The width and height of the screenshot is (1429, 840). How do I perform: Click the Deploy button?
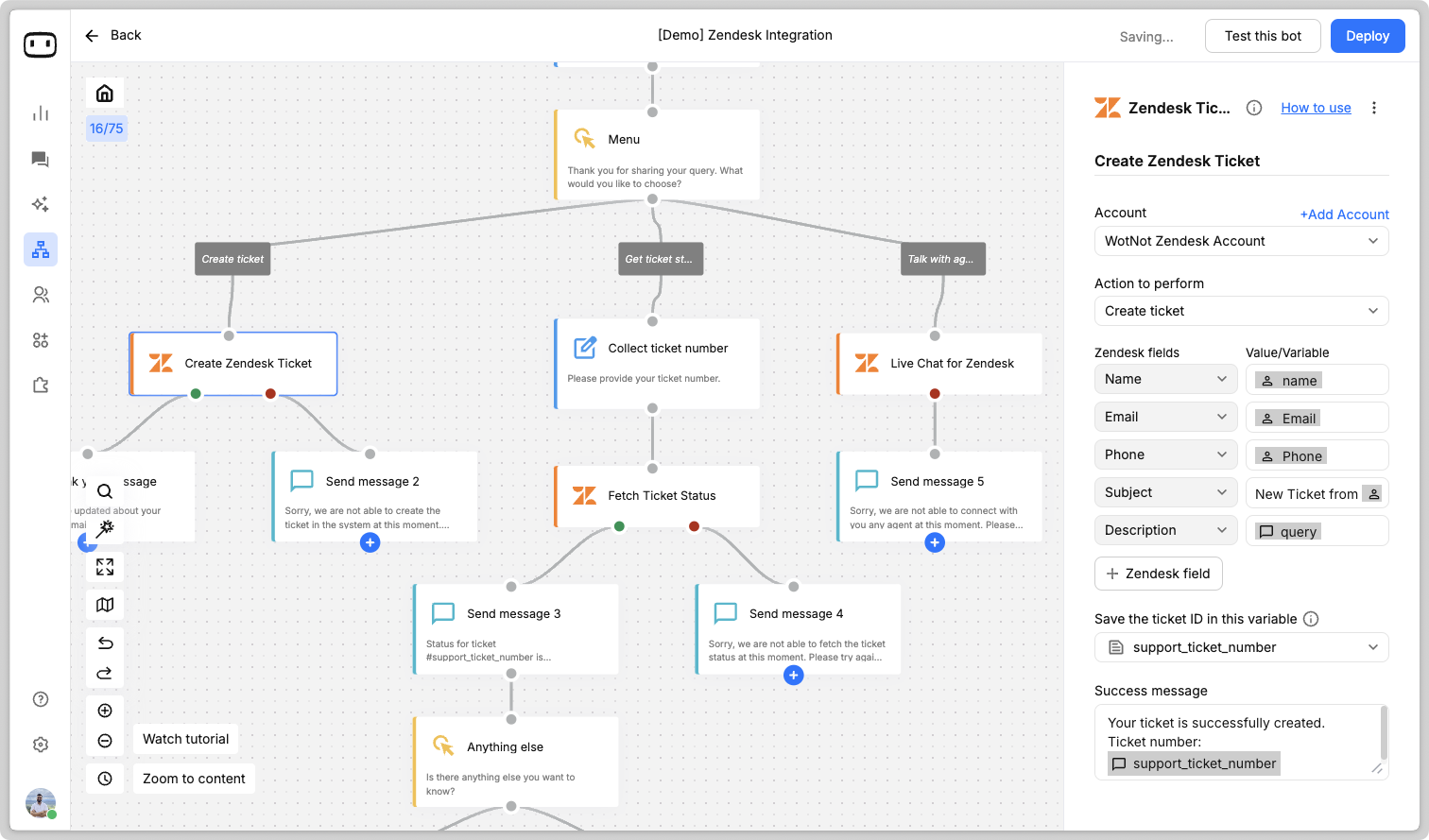(1368, 36)
